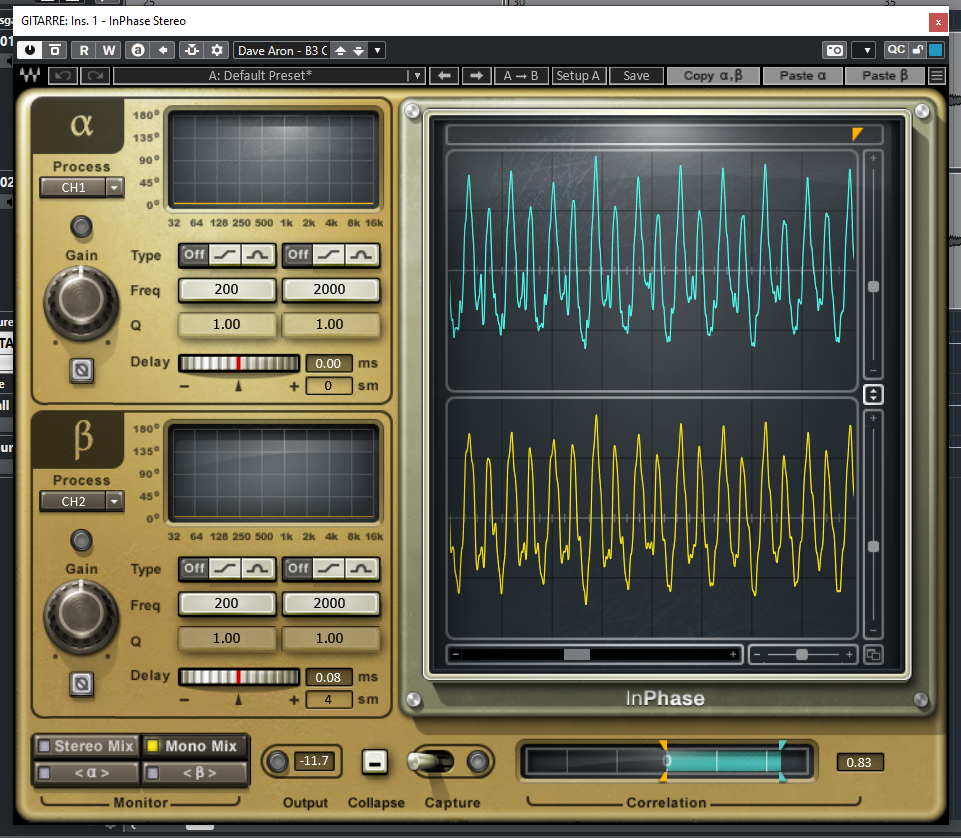Open the Default Preset dropdown arrow
Viewport: 961px width, 838px height.
417,75
